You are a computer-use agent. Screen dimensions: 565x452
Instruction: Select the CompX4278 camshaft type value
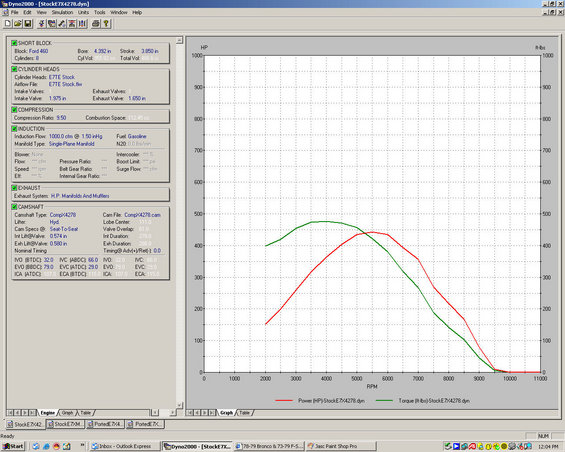(x=63, y=215)
